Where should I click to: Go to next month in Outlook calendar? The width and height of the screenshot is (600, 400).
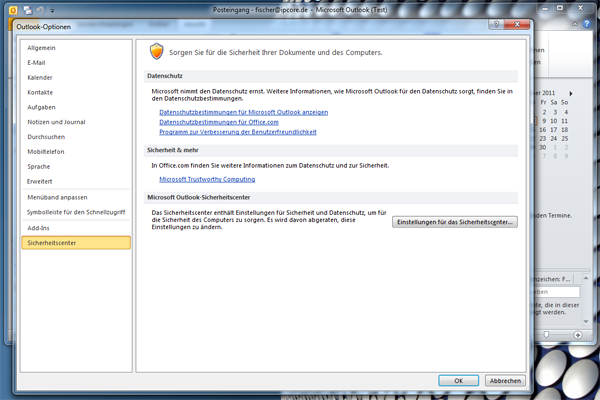coord(571,93)
